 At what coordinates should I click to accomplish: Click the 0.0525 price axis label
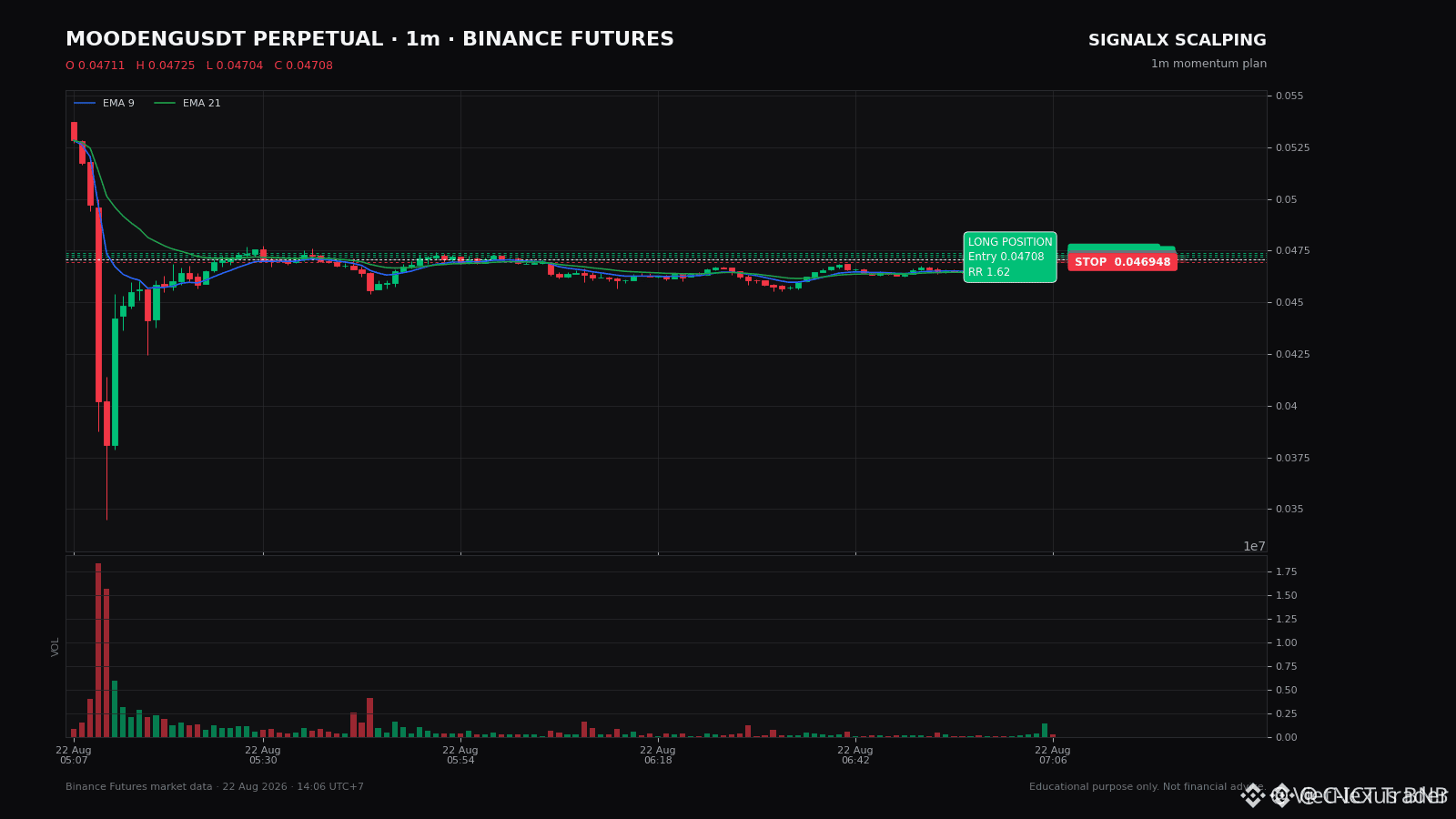(1293, 148)
